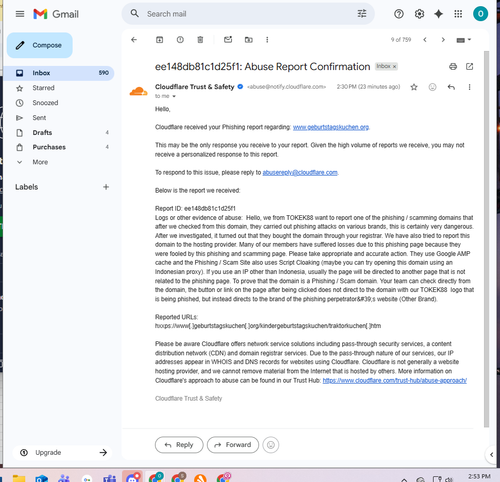
Task: Remove the Inbox label from email
Action: coord(394,67)
